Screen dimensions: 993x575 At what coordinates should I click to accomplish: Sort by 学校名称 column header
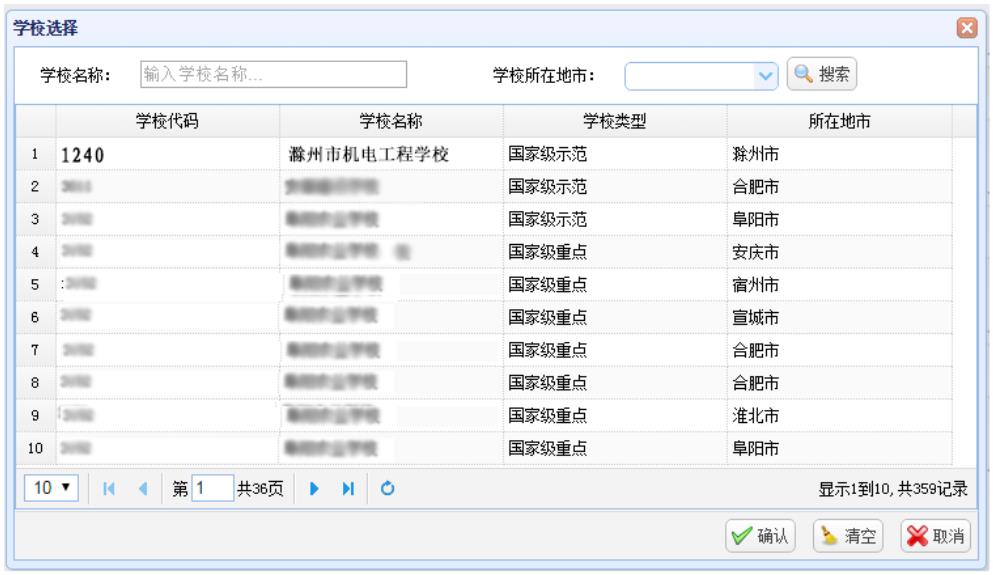point(391,122)
